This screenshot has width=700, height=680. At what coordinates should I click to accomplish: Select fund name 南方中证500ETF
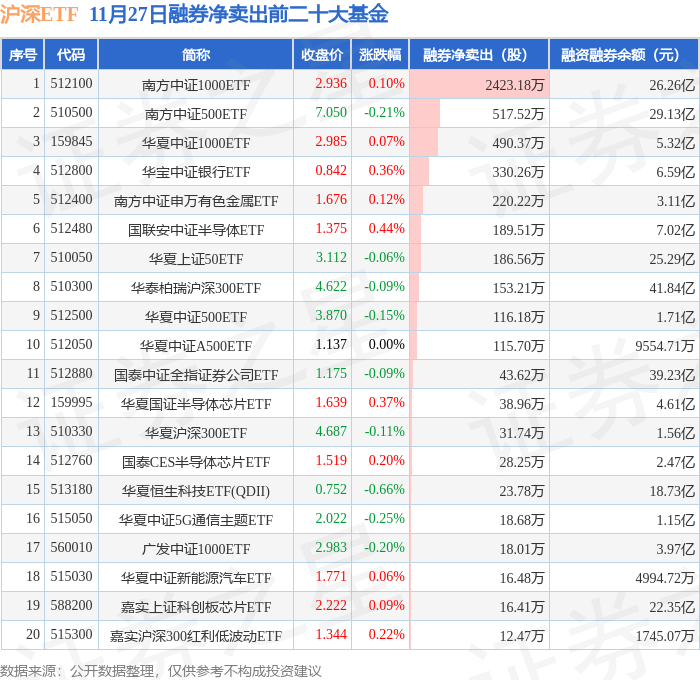coord(196,113)
